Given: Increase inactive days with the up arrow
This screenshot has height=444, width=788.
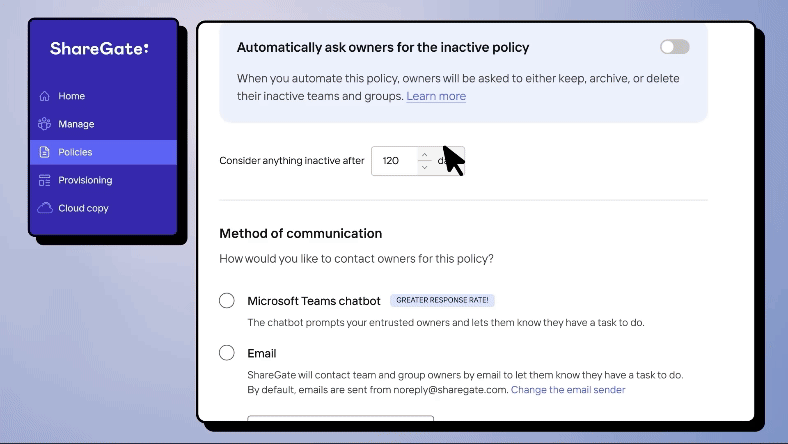Looking at the screenshot, I should pos(425,154).
